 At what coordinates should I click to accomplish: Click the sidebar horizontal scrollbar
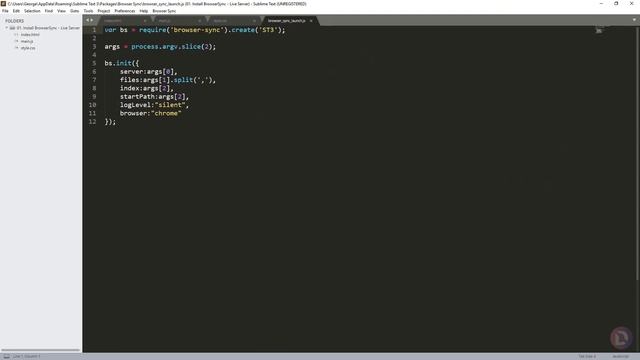(40, 350)
